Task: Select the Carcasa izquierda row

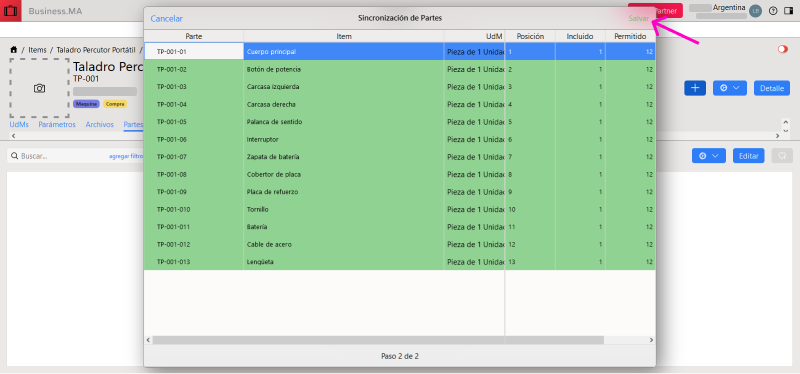Action: (400, 87)
